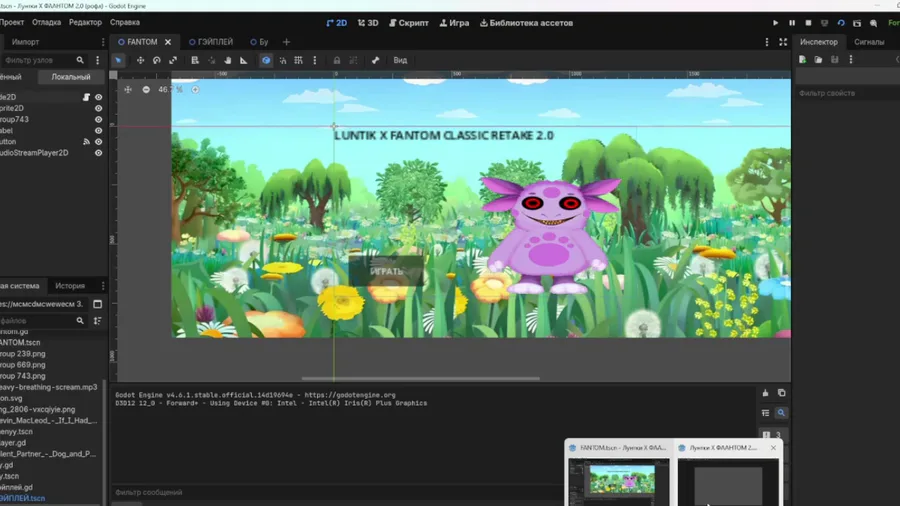
Task: Toggle visibility of the Button node
Action: pos(99,142)
